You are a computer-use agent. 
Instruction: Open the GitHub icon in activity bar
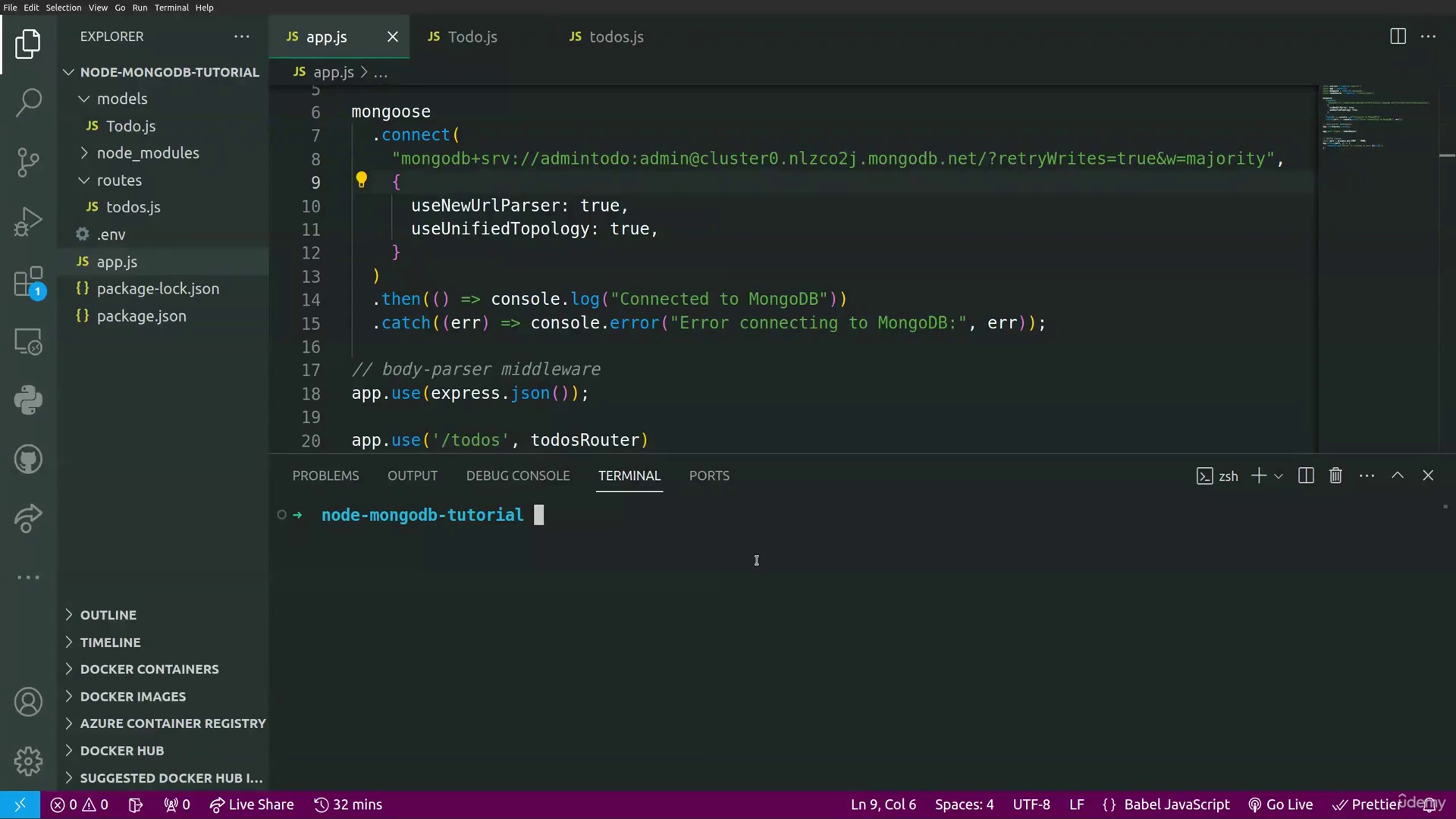[x=28, y=460]
